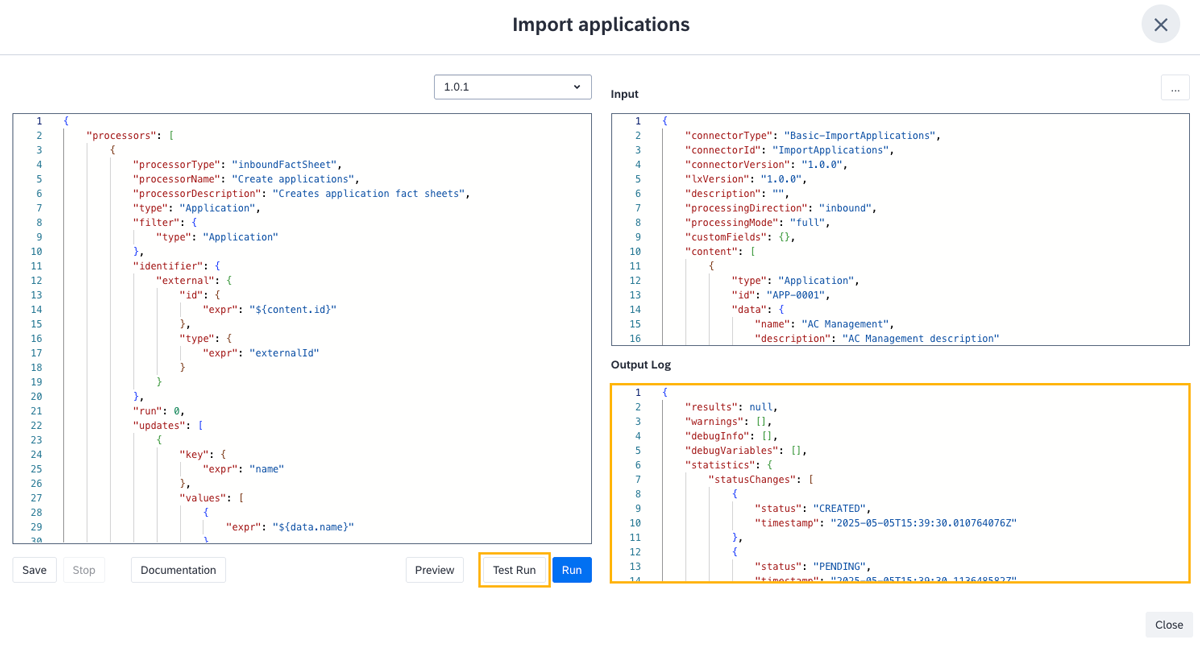
Task: Click the "debugInfo" line in the Output Log
Action: coord(731,436)
